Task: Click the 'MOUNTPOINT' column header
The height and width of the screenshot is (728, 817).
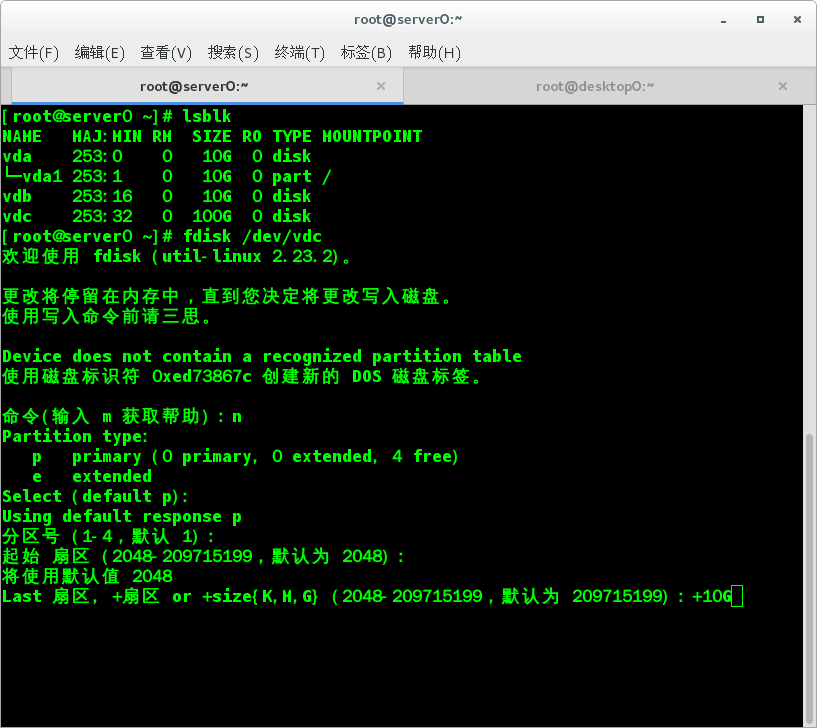Action: point(372,136)
